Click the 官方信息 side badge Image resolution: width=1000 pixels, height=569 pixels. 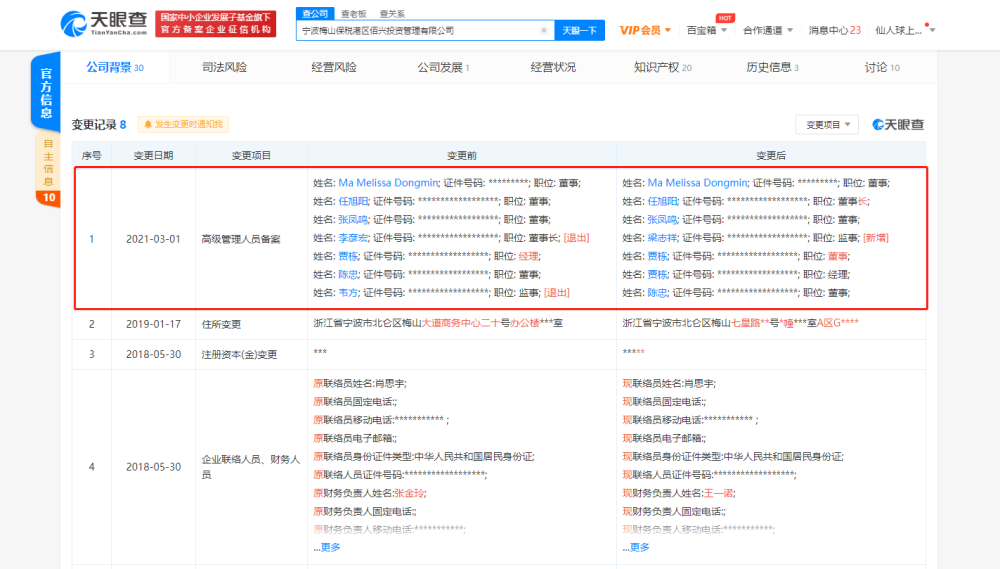[46, 93]
